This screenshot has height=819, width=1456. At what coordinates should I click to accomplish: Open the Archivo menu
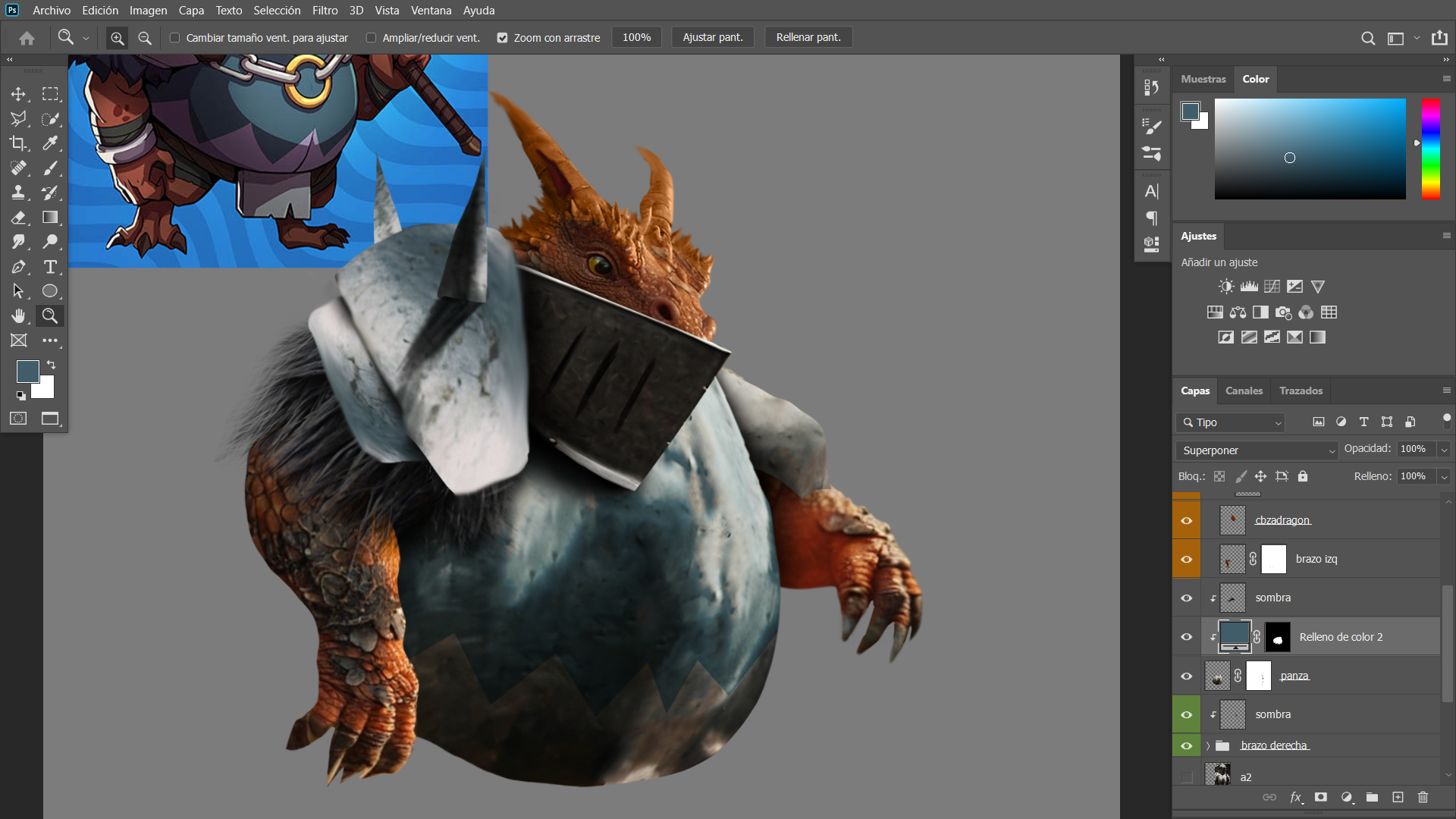click(x=52, y=11)
